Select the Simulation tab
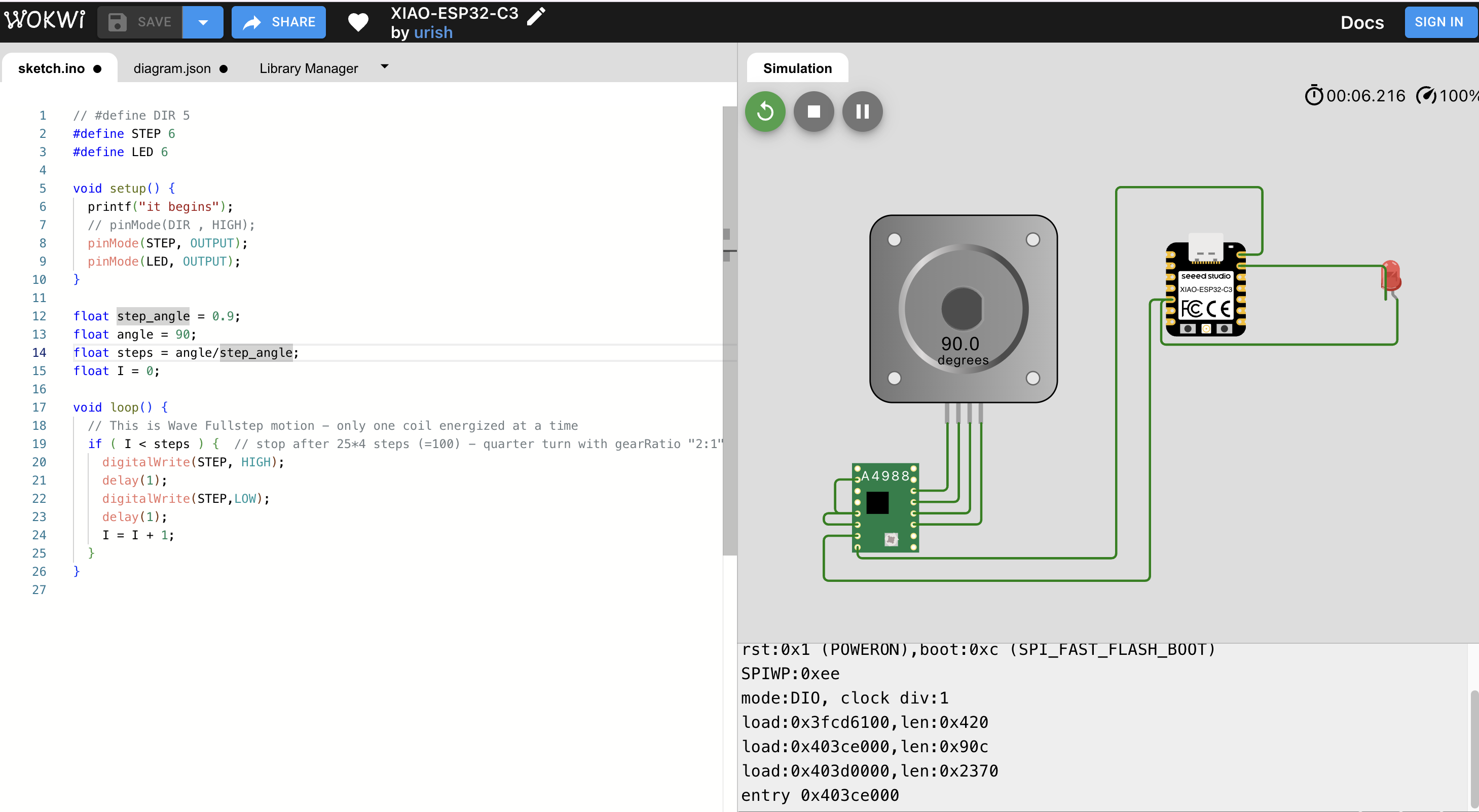 pos(797,68)
